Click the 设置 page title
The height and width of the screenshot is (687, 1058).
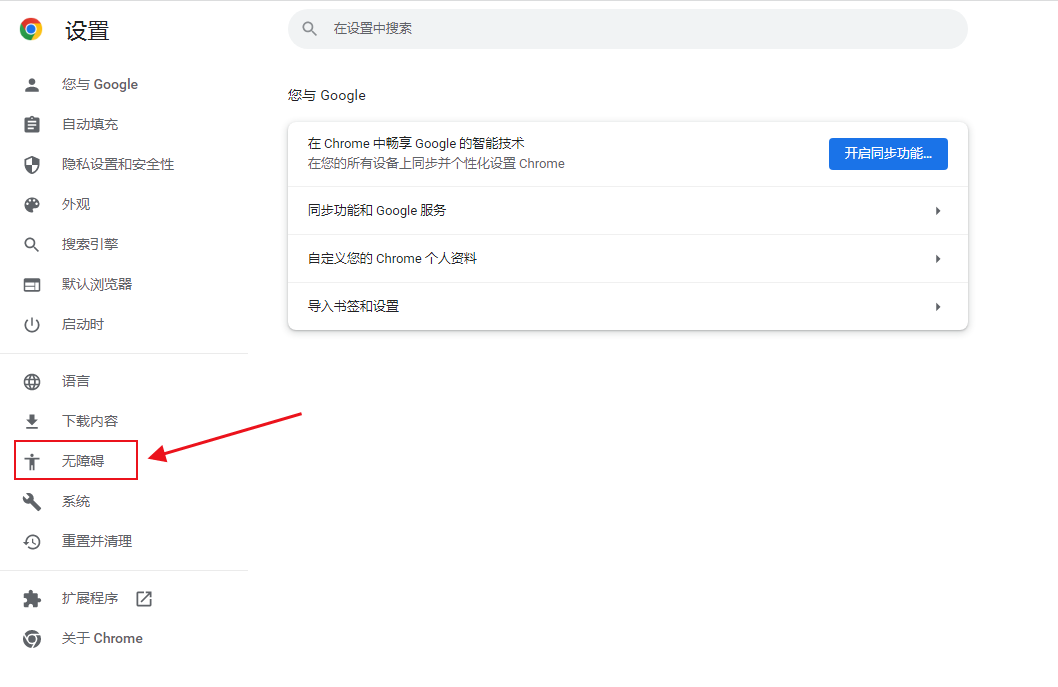87,30
